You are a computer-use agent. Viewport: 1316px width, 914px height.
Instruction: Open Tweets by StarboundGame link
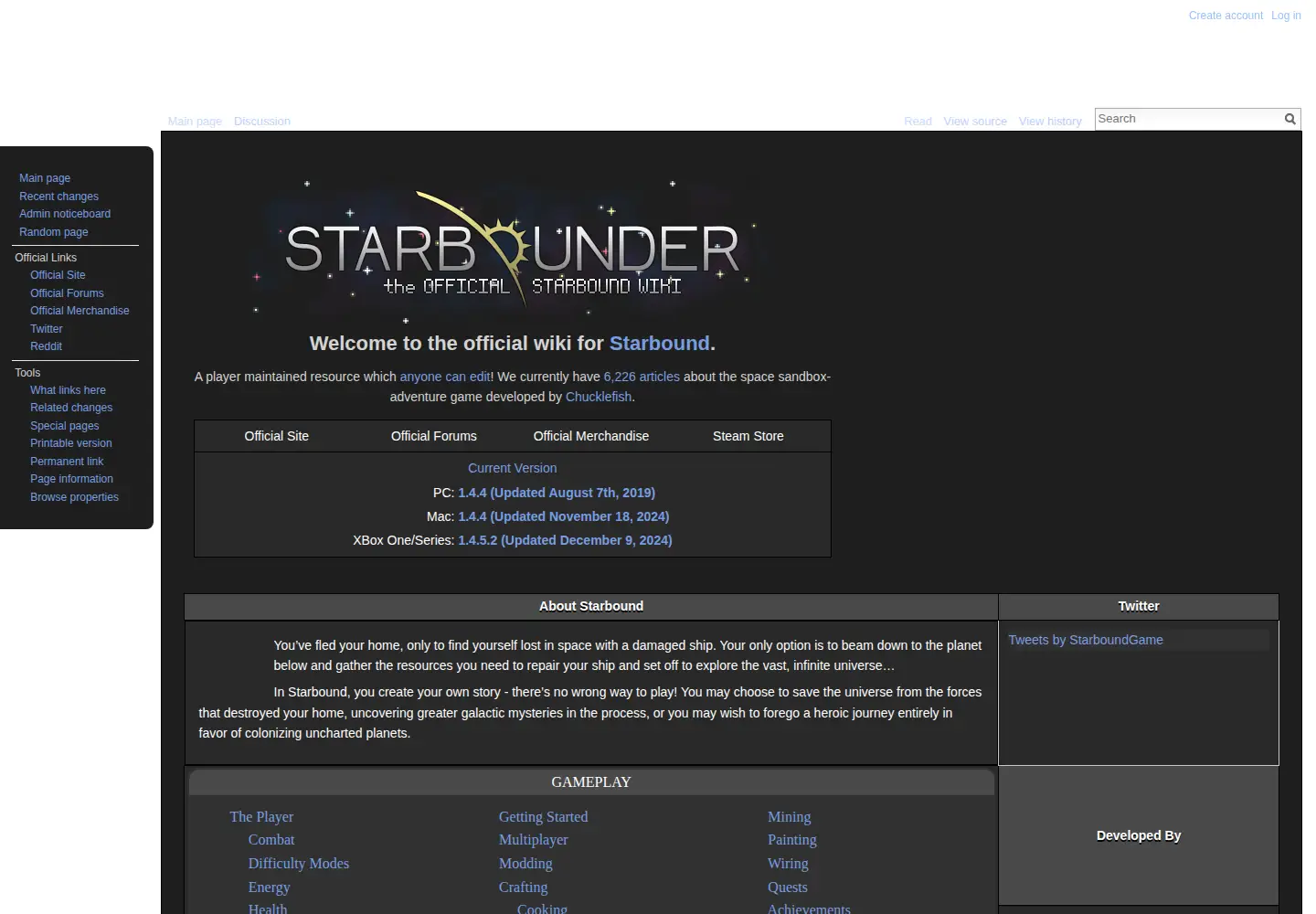[1086, 640]
